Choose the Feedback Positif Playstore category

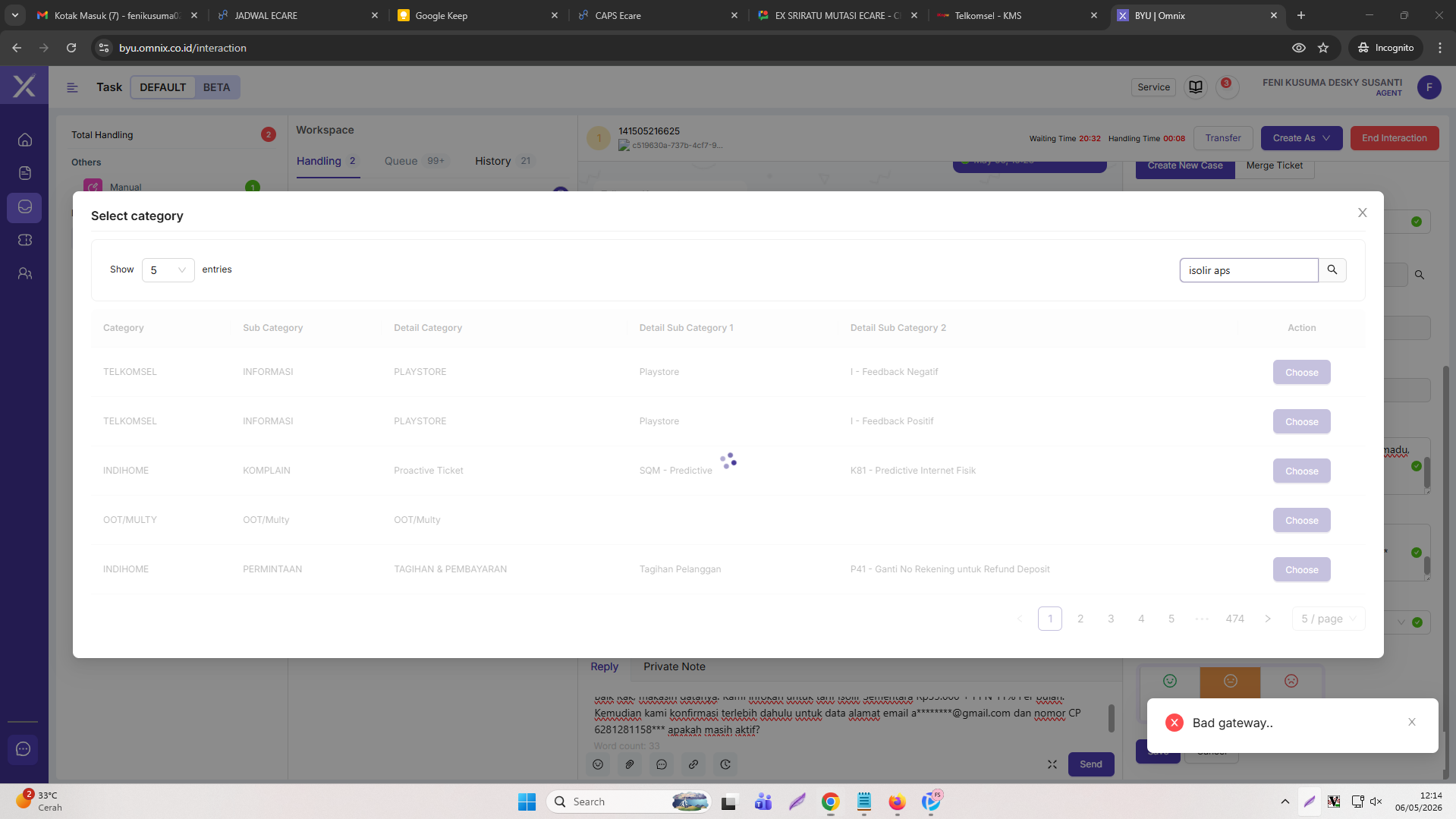[1301, 421]
